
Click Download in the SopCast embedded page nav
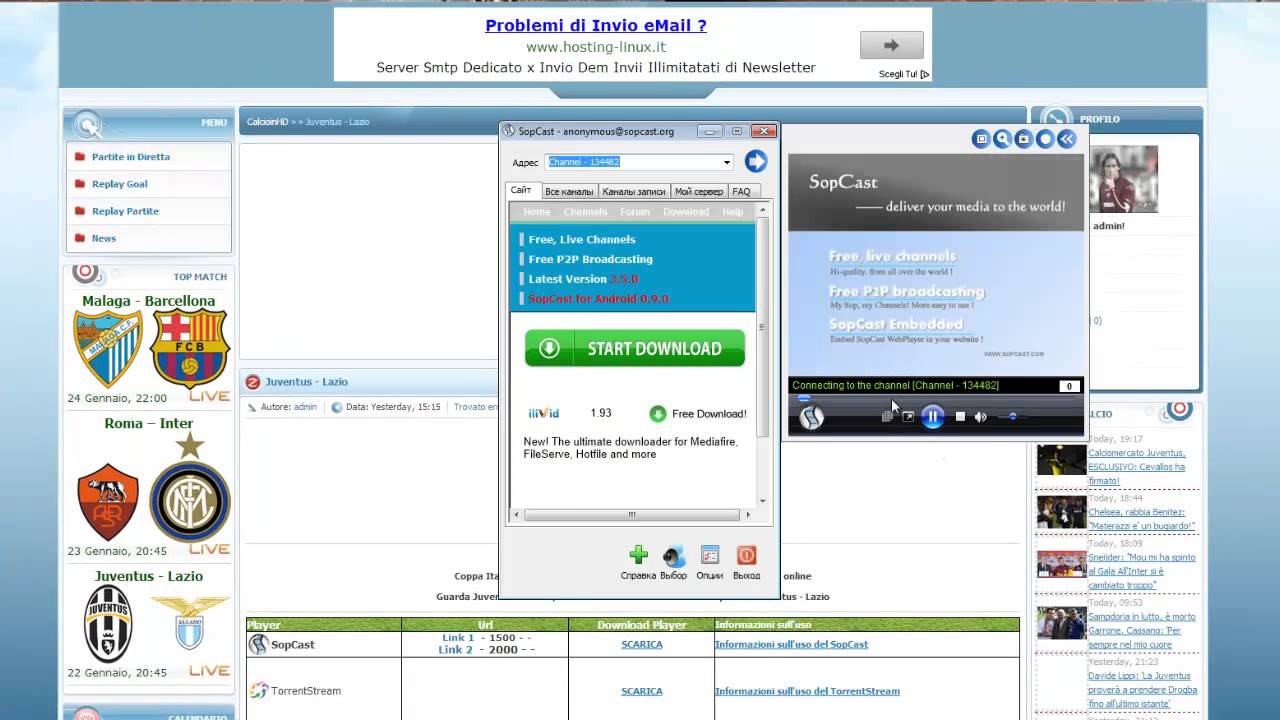686,212
